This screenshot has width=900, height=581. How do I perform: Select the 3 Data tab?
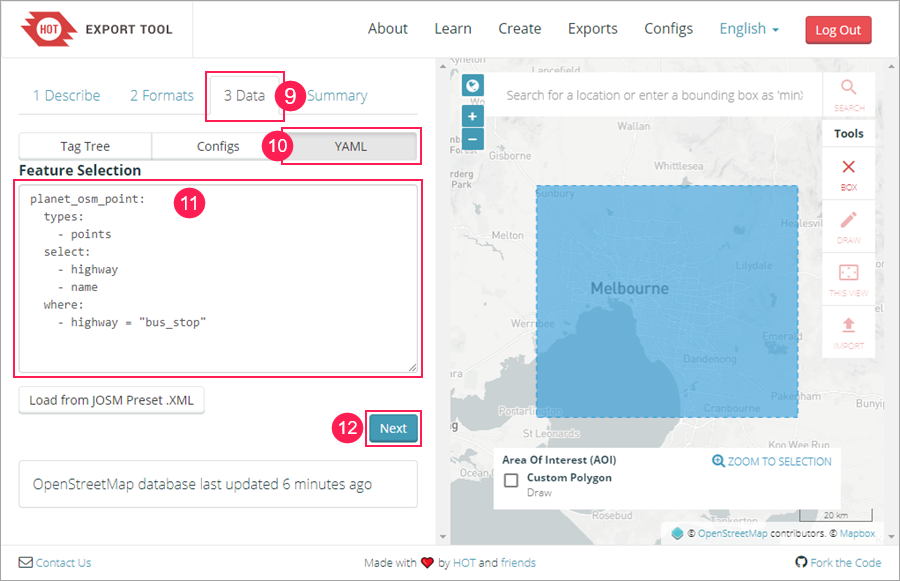tap(245, 95)
